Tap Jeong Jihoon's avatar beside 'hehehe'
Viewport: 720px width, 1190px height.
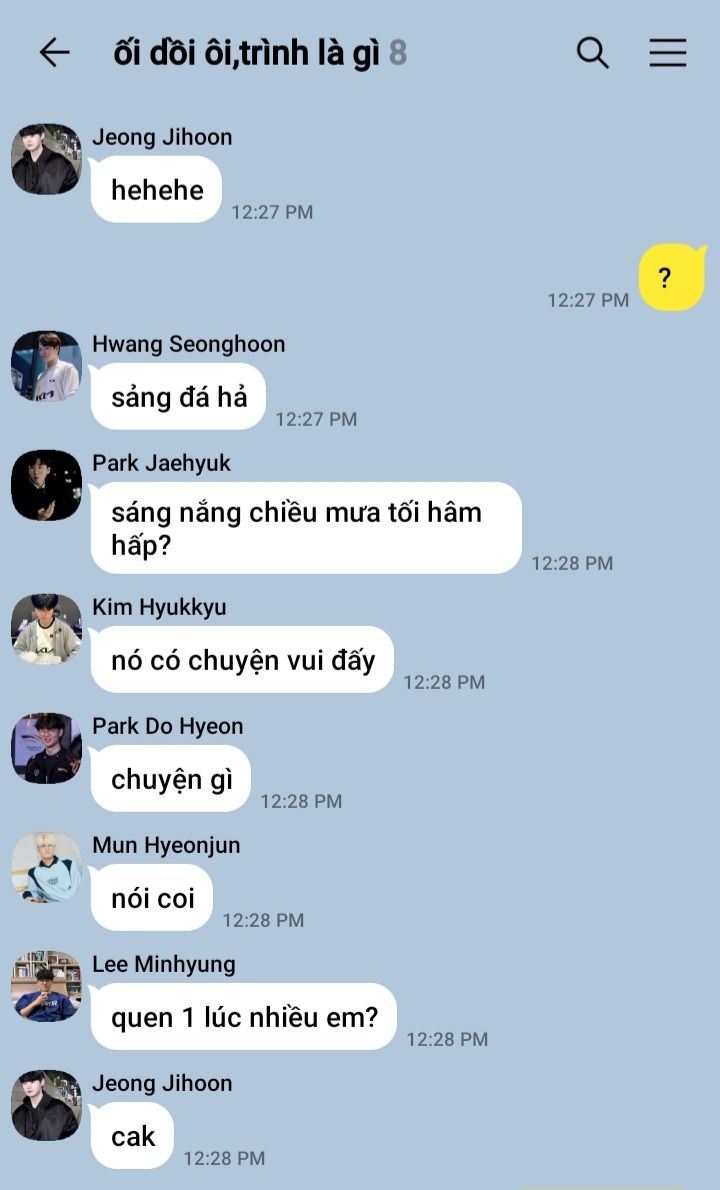46,159
